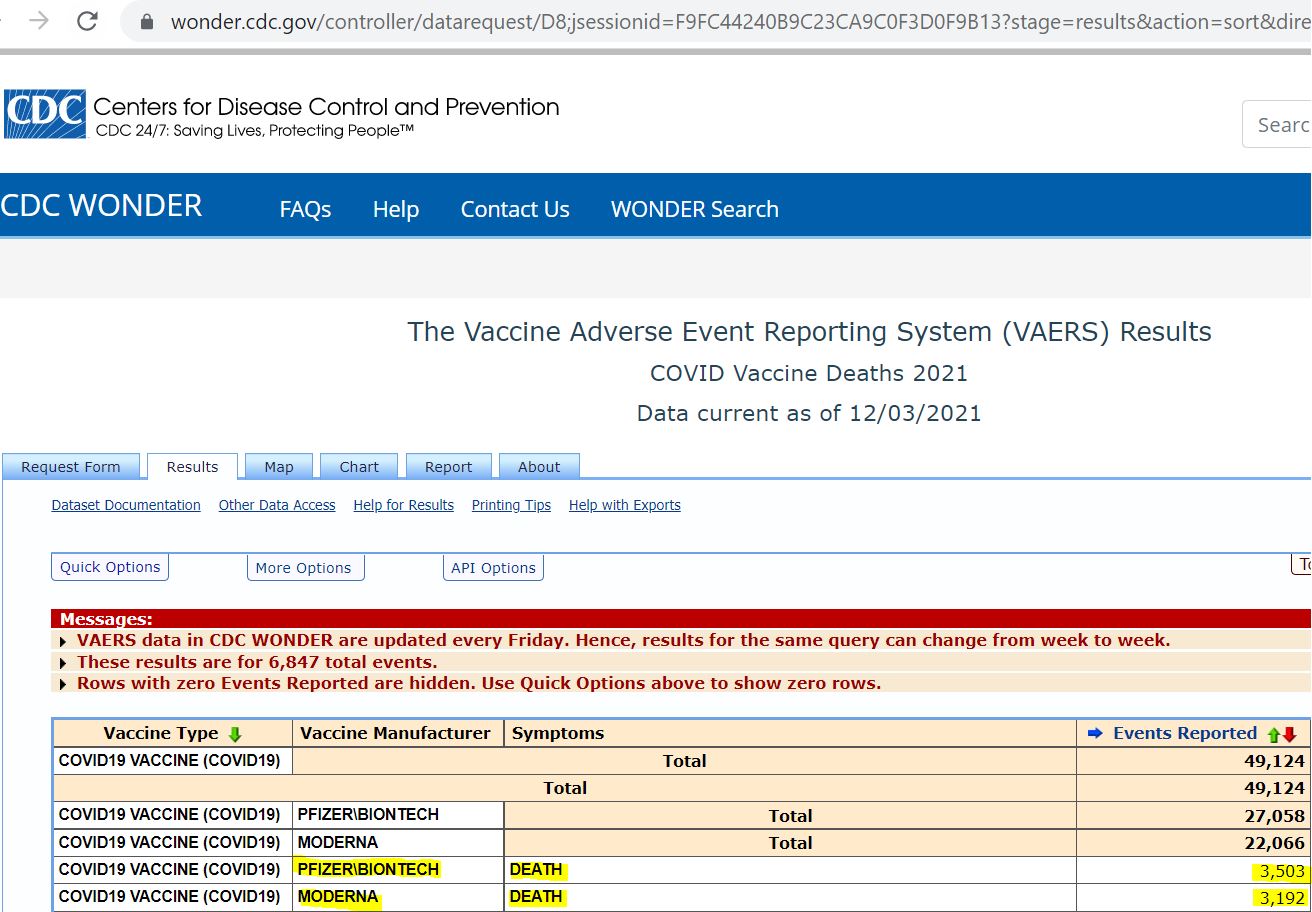Screen dimensions: 1312x912
Task: Open the Map tab
Action: pyautogui.click(x=279, y=467)
